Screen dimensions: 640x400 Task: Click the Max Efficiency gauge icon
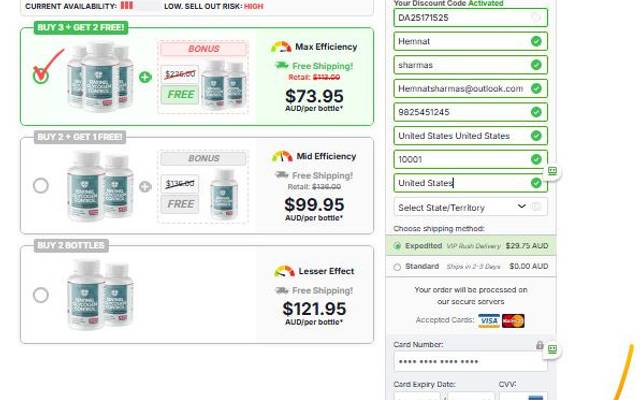[281, 47]
